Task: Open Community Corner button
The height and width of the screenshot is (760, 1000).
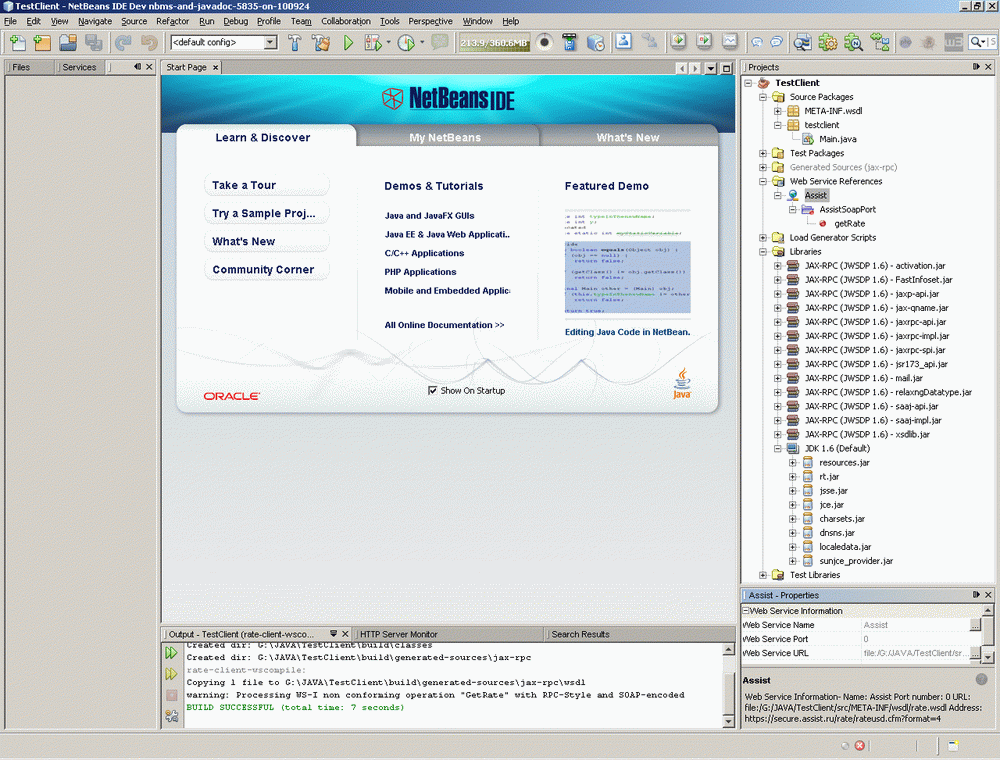Action: [x=267, y=270]
